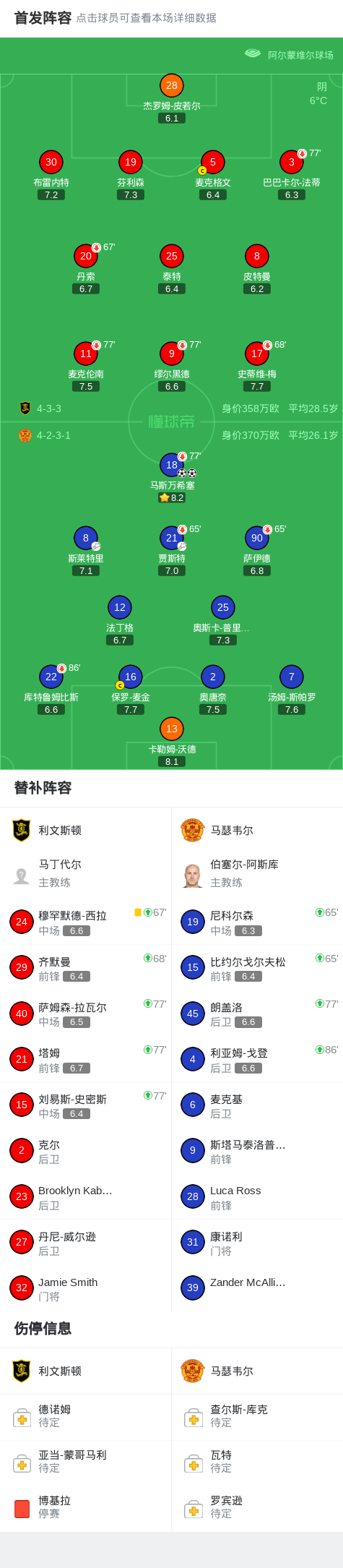The width and height of the screenshot is (343, 1568).
Task: Open player 17 史蒂维-梅 icon
Action: (x=257, y=354)
